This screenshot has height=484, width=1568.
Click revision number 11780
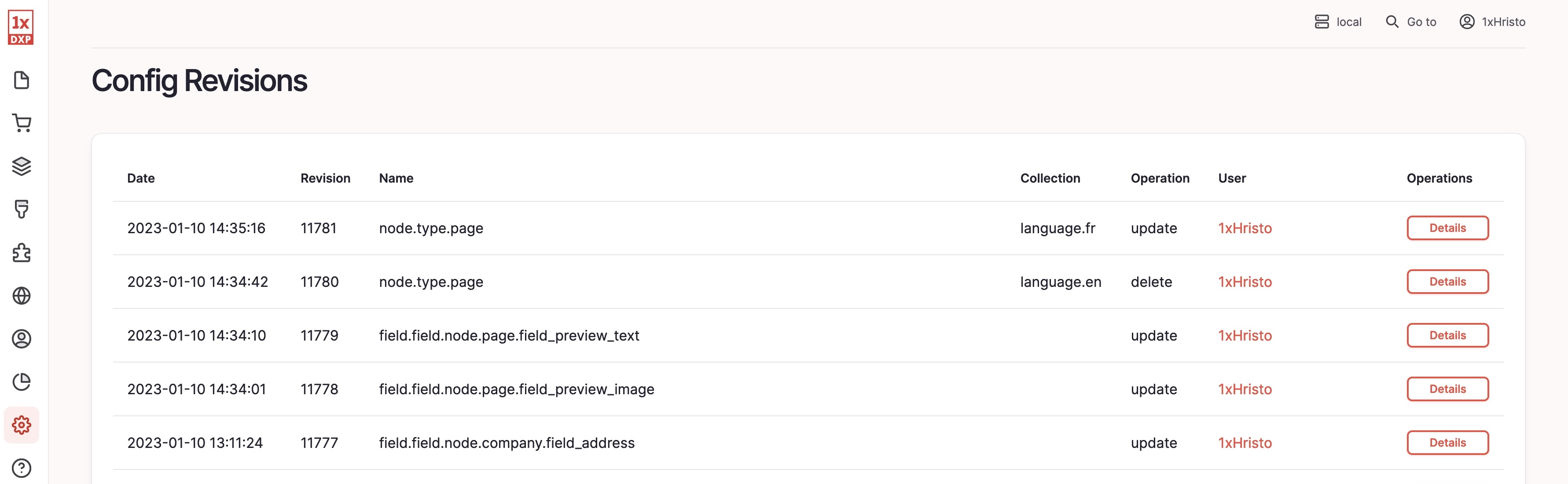pyautogui.click(x=319, y=282)
